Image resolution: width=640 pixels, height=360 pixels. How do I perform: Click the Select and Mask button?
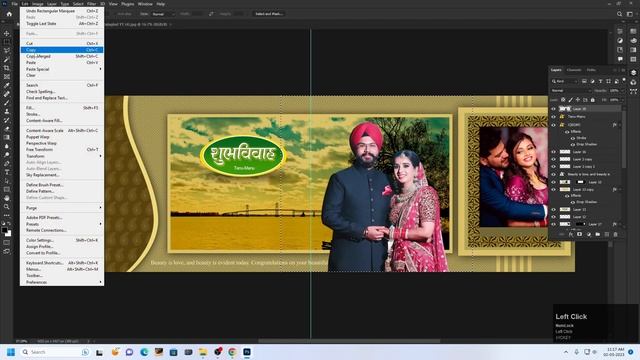[269, 14]
